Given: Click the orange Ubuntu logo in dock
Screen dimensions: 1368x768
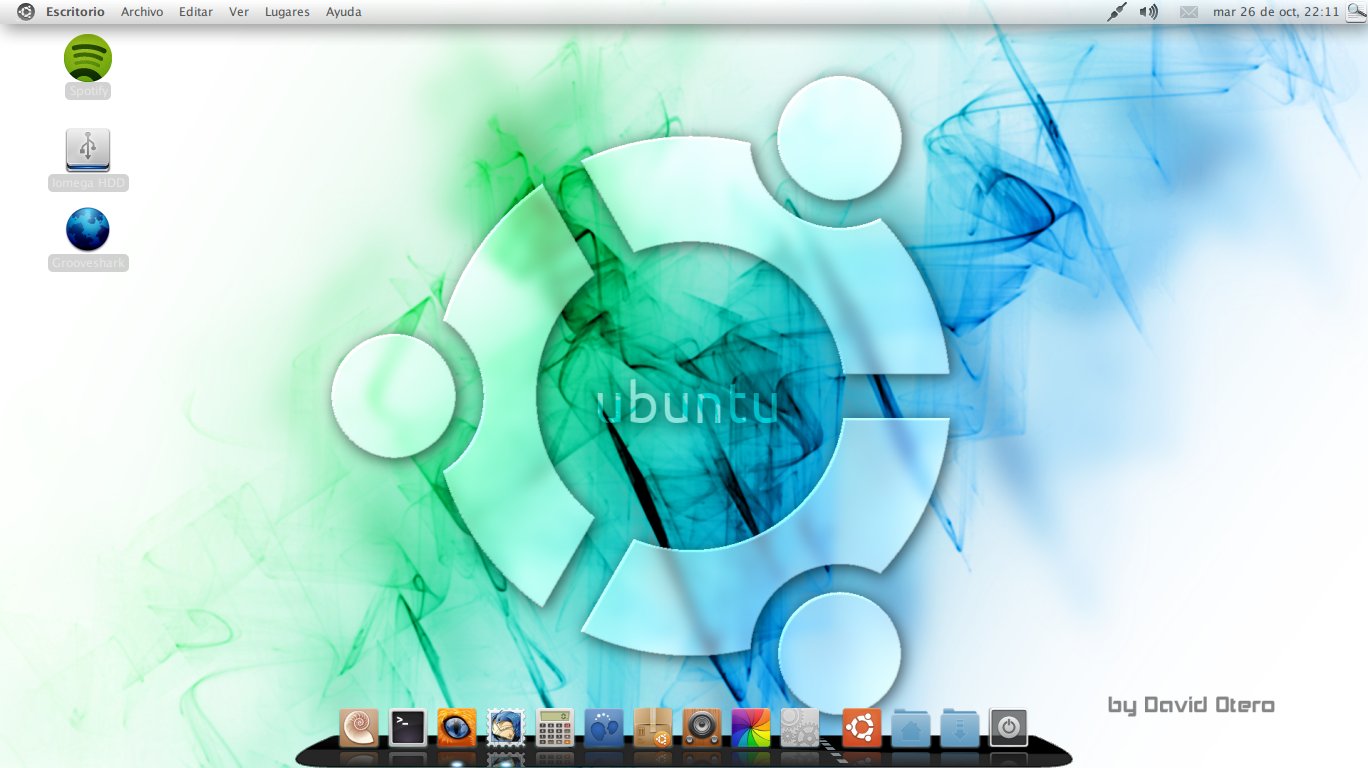Looking at the screenshot, I should (862, 728).
